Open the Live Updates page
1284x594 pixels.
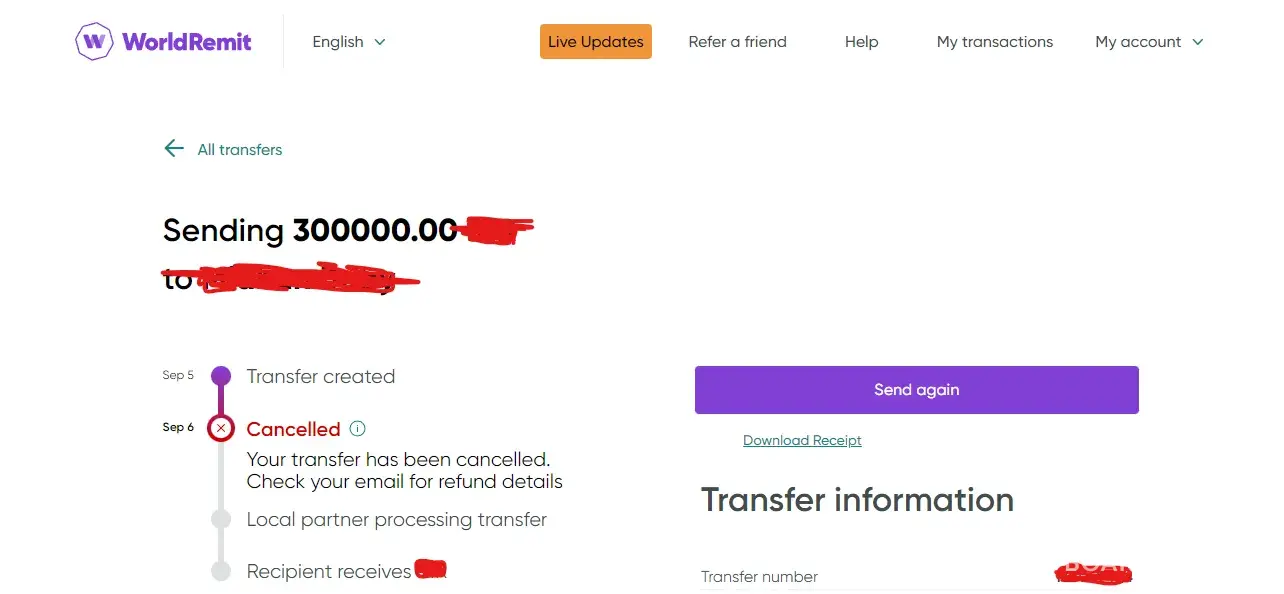596,42
